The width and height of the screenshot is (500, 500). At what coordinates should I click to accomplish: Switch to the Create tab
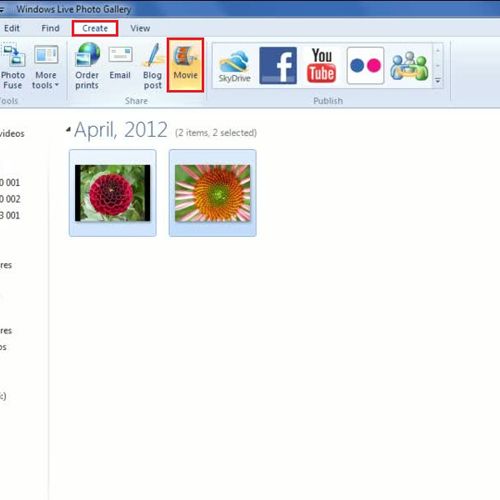tap(95, 28)
